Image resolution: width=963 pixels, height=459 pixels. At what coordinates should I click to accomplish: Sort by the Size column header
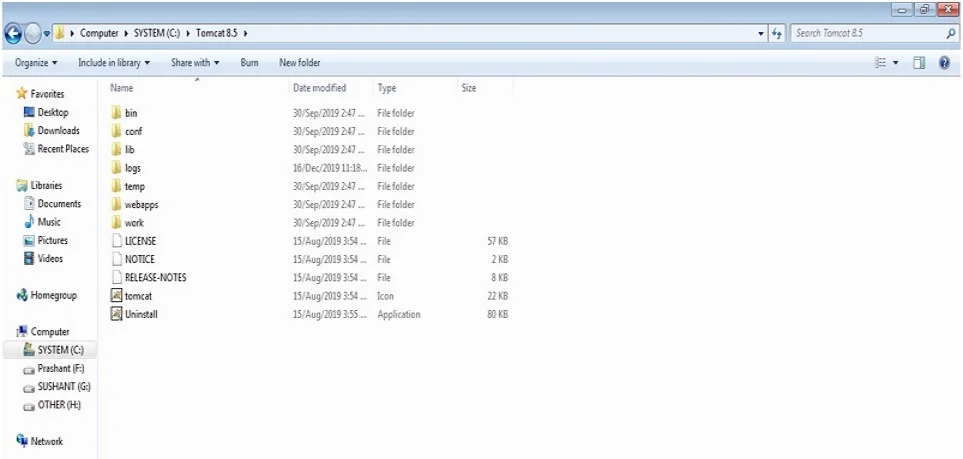tap(469, 88)
